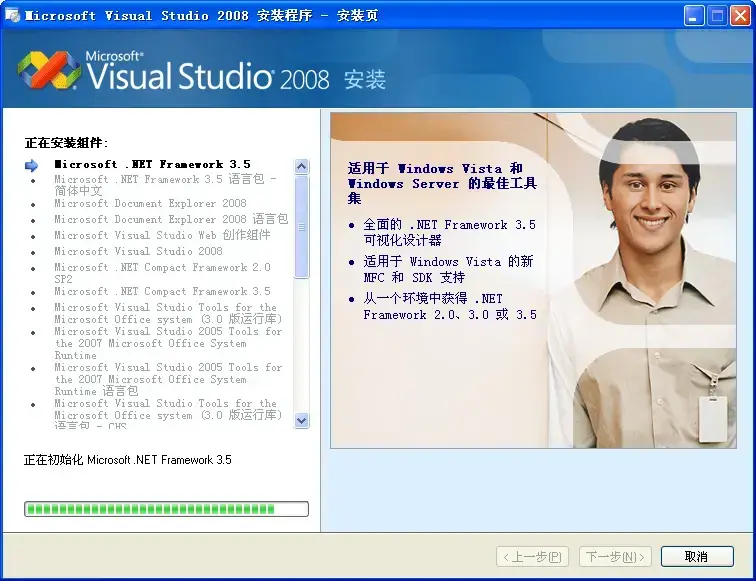Select the Document Explorer 2008 语言包 entry
Viewport: 756px width, 581px height.
(x=171, y=219)
